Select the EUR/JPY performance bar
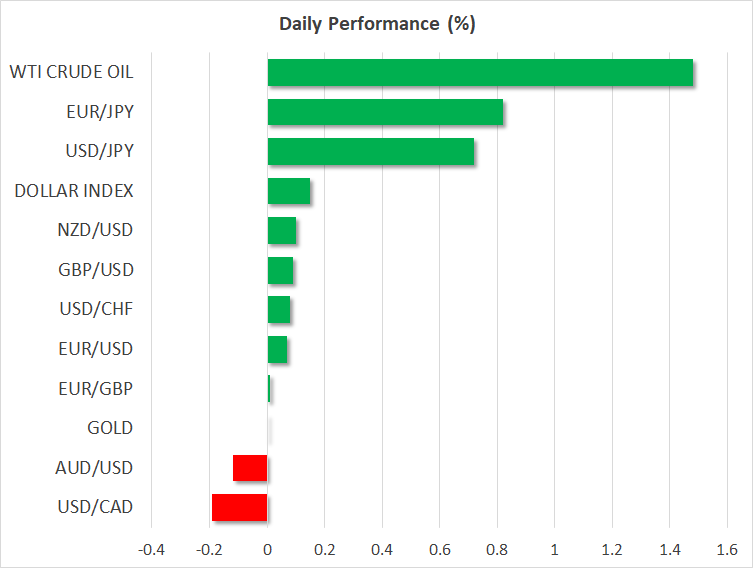The height and width of the screenshot is (568, 753). [385, 112]
